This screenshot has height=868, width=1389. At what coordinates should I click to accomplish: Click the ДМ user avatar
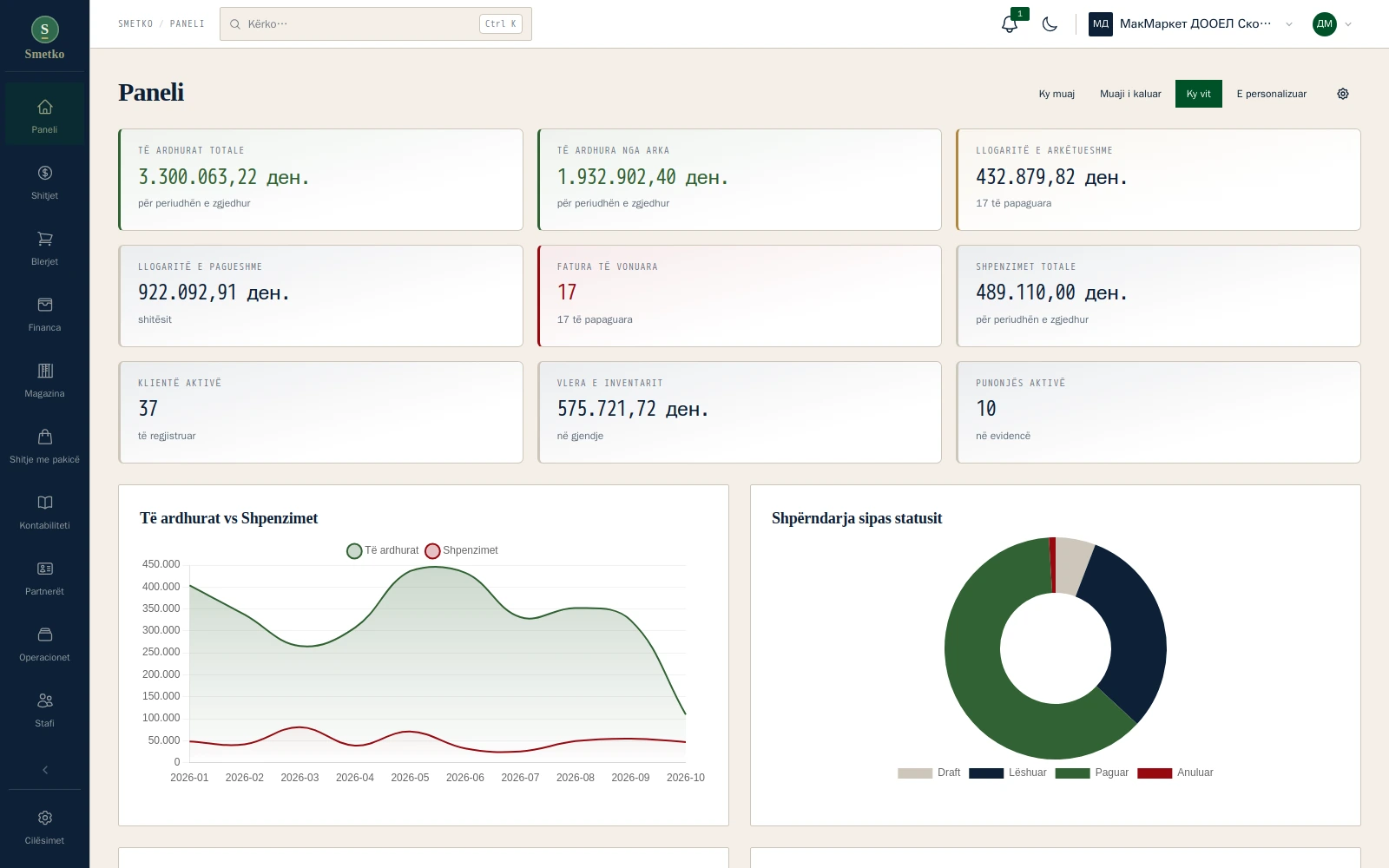(x=1324, y=24)
